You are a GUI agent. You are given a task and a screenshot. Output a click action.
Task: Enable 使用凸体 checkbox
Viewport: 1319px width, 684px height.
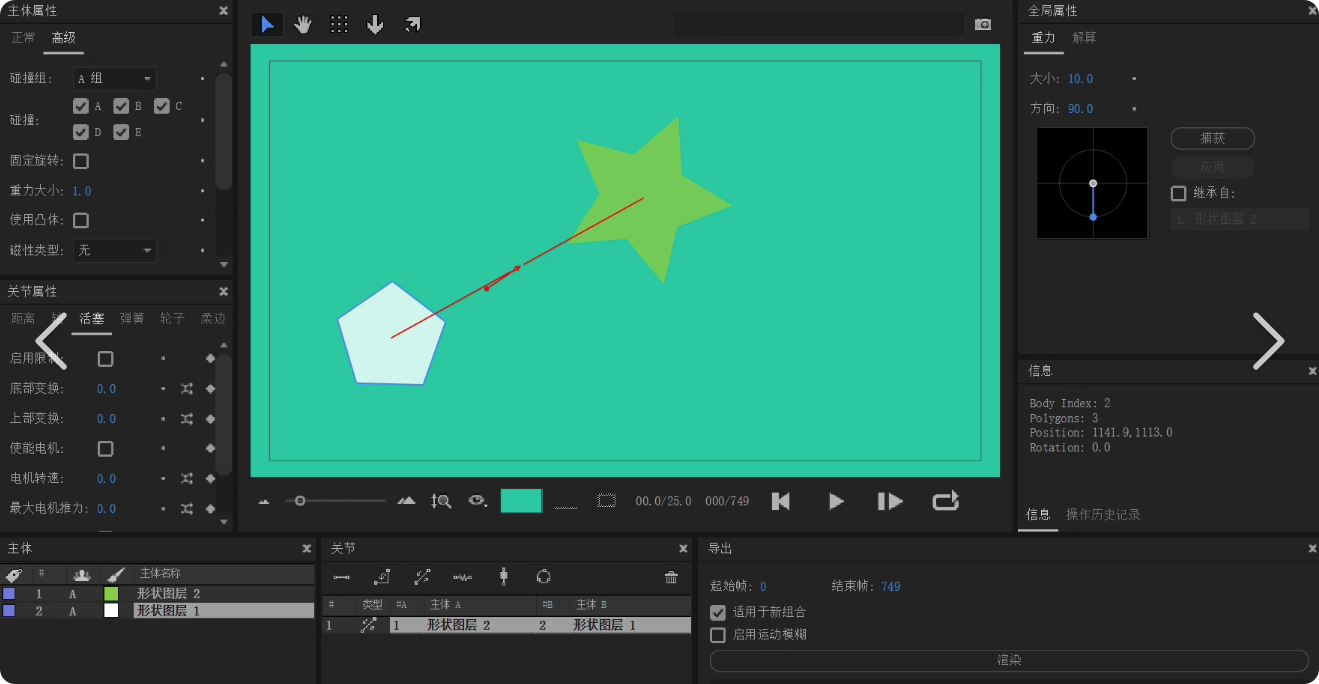(x=81, y=220)
